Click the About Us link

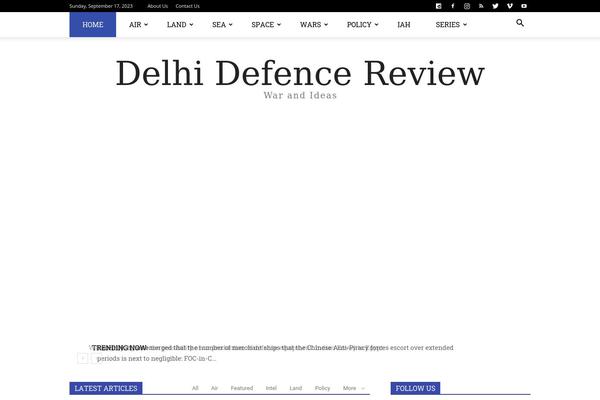pos(157,6)
